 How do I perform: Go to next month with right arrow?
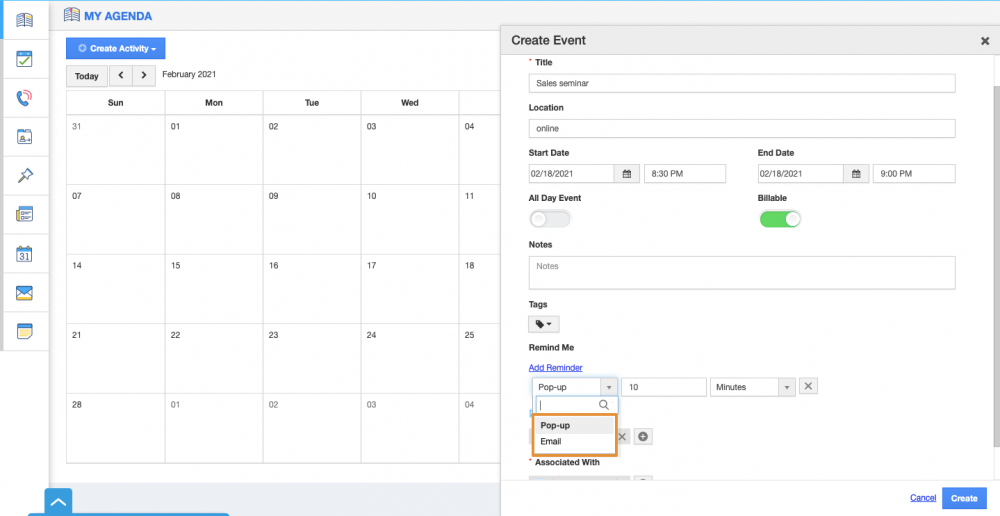(145, 75)
